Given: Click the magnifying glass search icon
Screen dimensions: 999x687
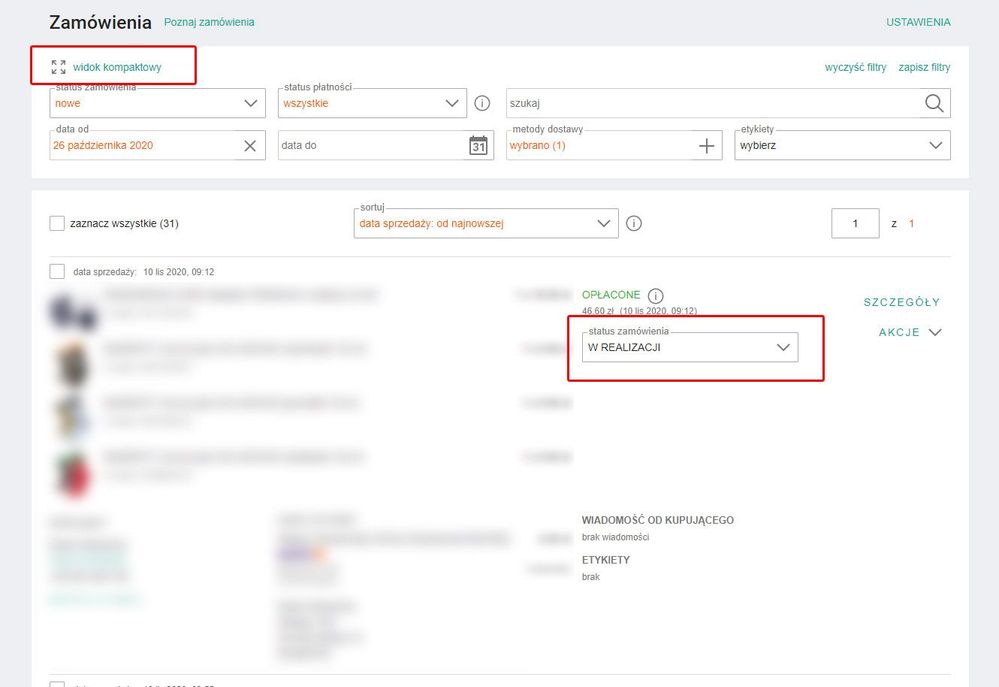Looking at the screenshot, I should (933, 103).
